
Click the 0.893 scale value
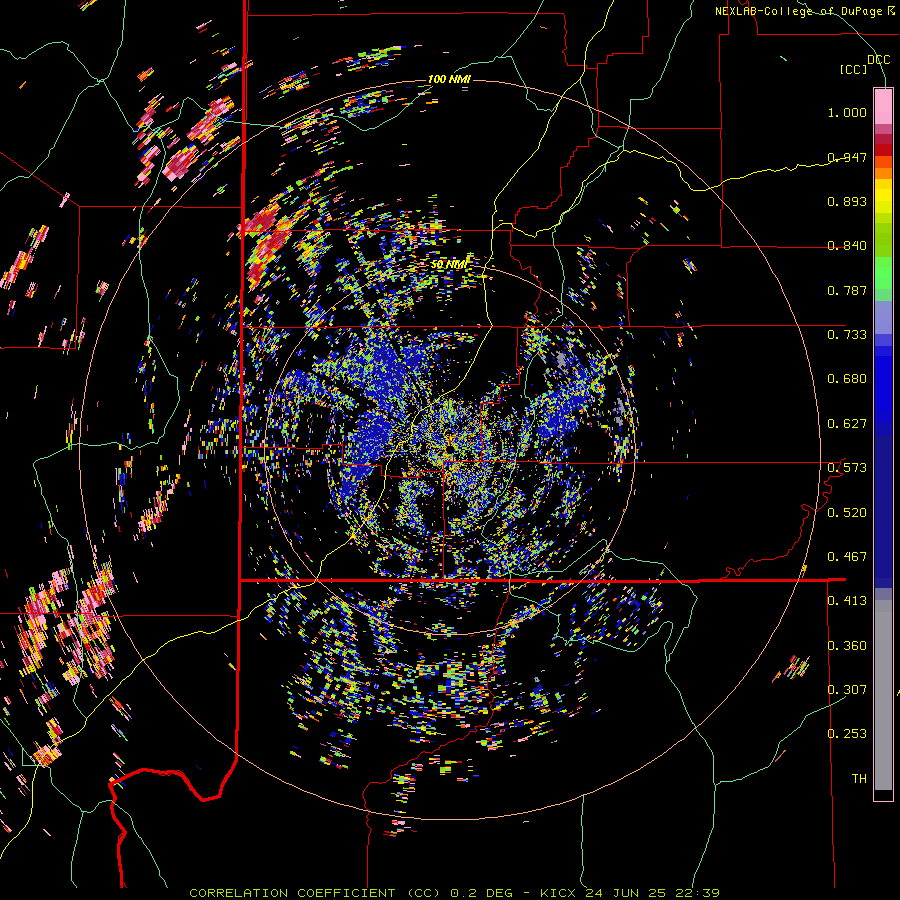[x=847, y=201]
